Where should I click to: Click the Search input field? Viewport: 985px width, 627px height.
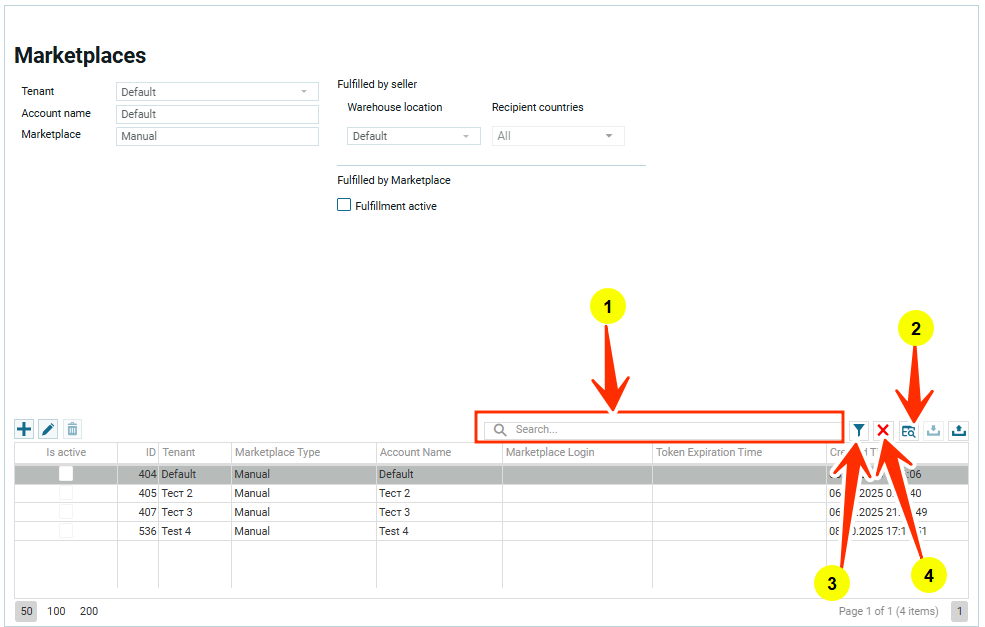[670, 430]
